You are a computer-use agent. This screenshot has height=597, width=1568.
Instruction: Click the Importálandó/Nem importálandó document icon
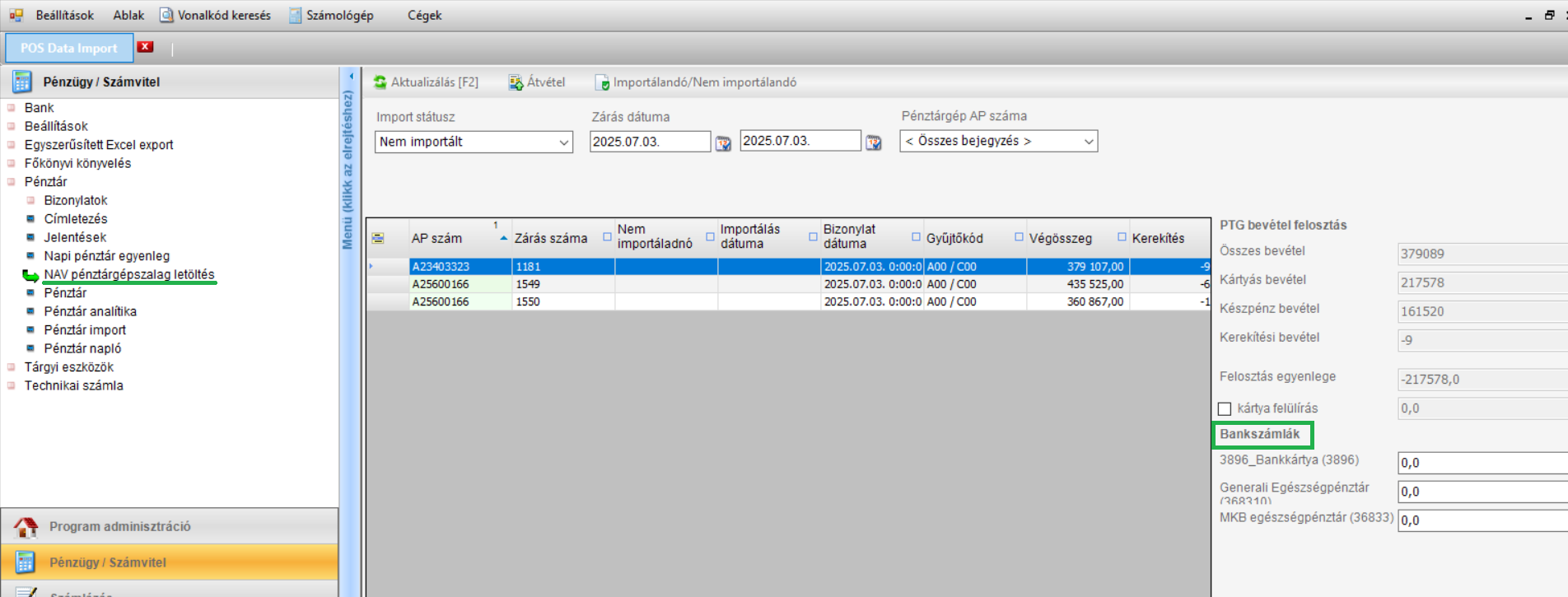pos(602,82)
